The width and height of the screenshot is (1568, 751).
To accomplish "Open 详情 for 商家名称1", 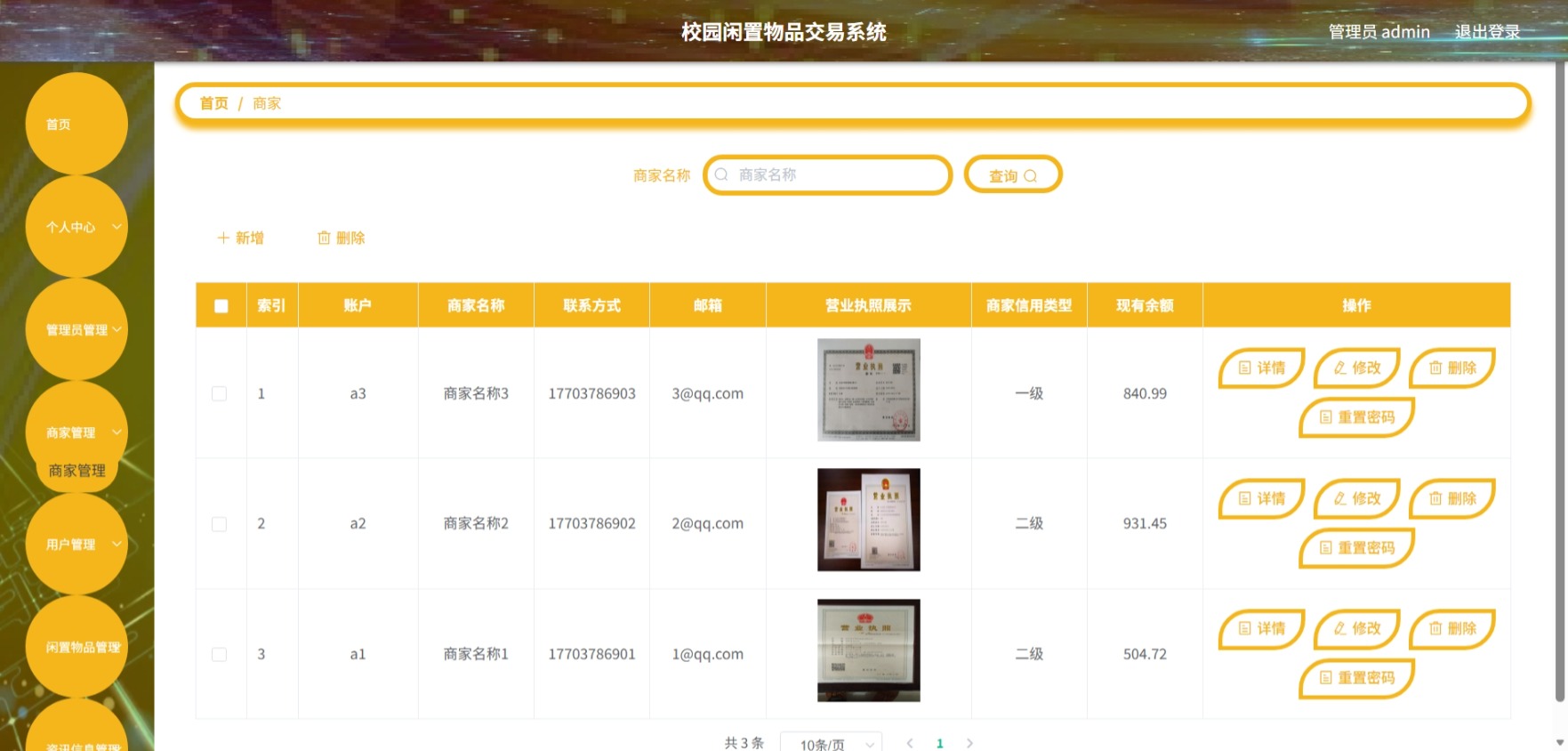I will (x=1261, y=628).
